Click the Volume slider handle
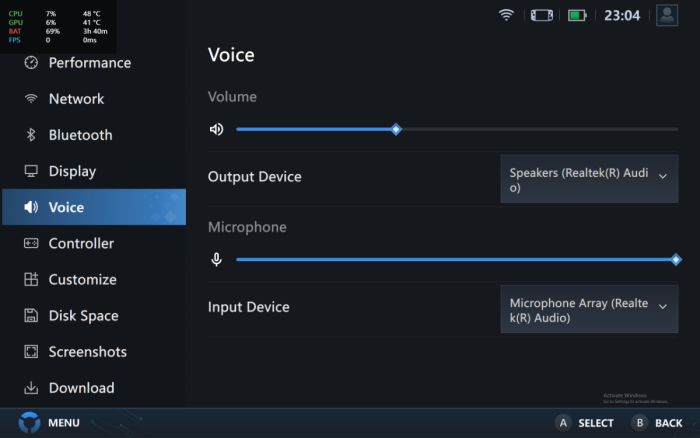 click(396, 129)
